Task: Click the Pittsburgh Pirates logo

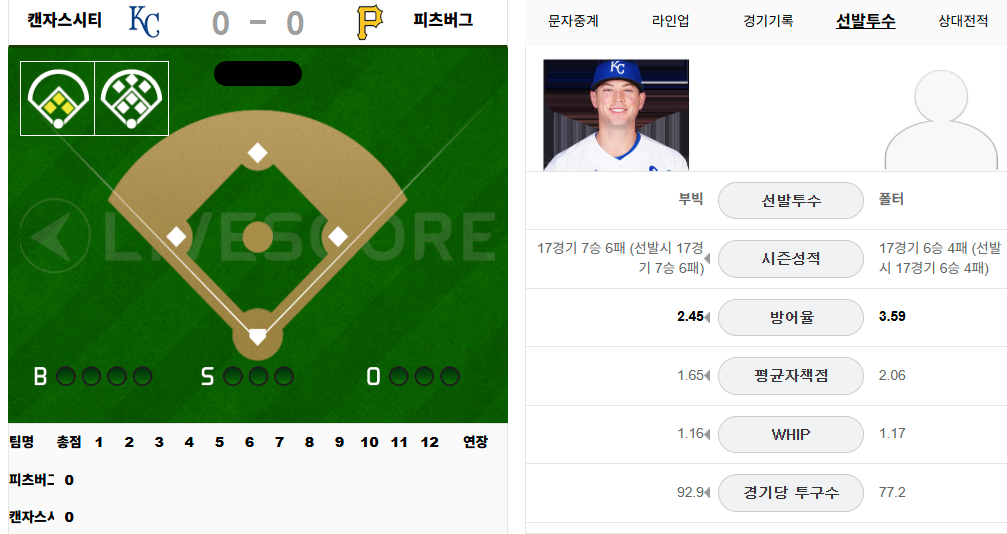Action: click(369, 22)
